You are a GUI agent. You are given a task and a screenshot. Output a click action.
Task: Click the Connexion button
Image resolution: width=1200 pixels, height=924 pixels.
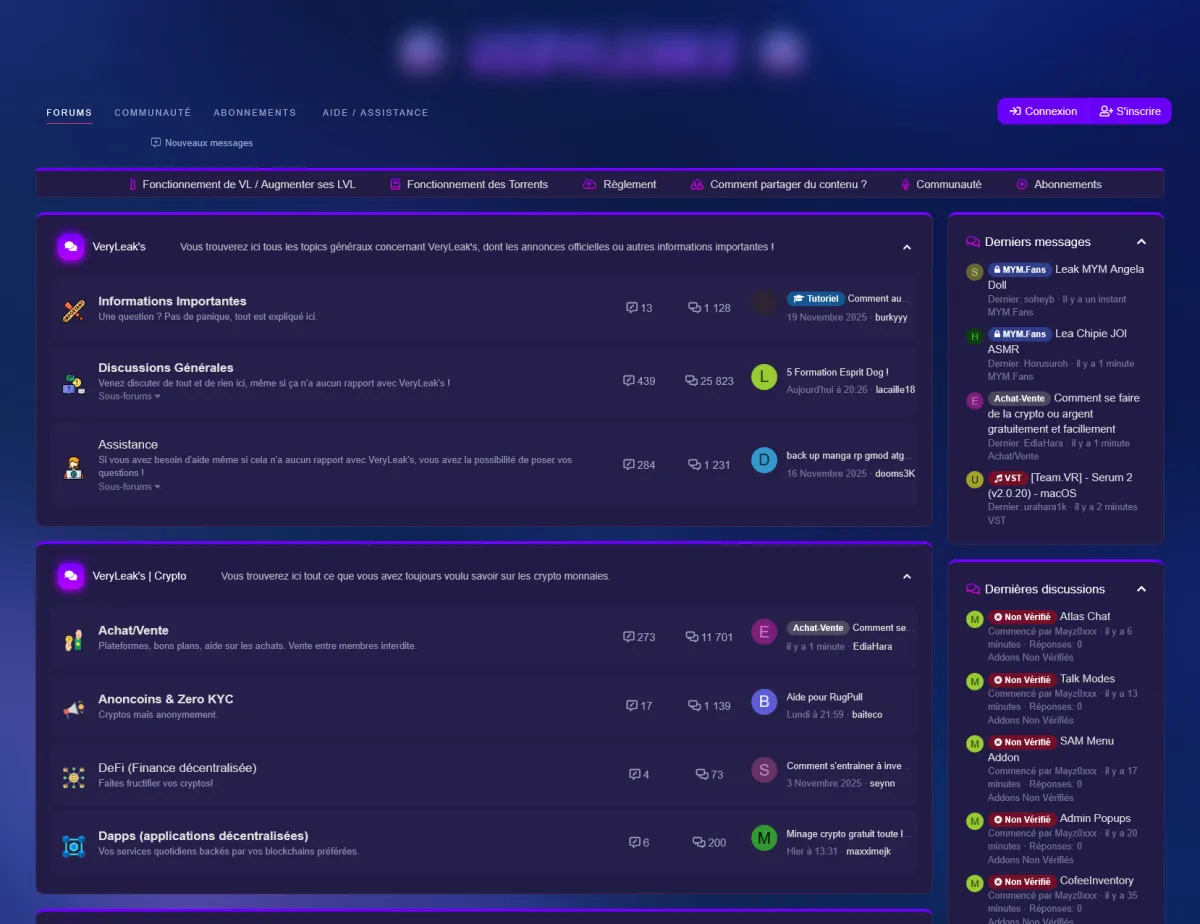coord(1043,111)
